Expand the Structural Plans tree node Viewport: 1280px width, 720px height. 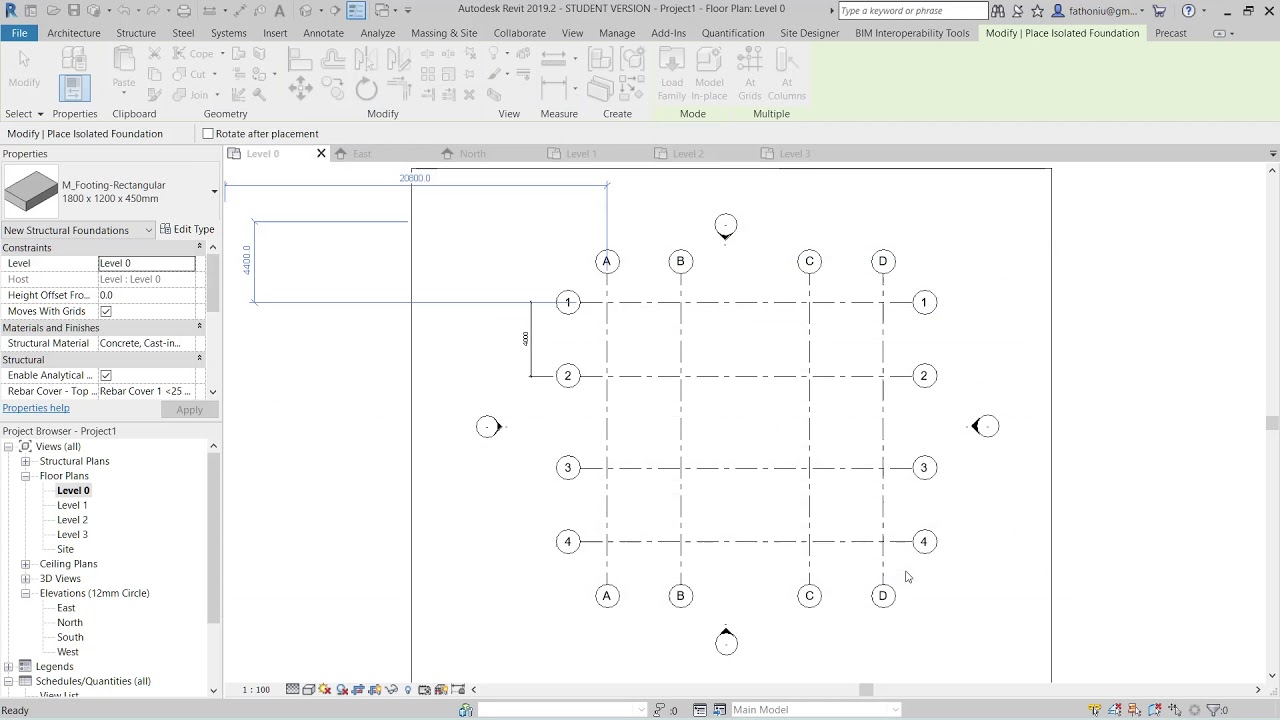pyautogui.click(x=26, y=461)
